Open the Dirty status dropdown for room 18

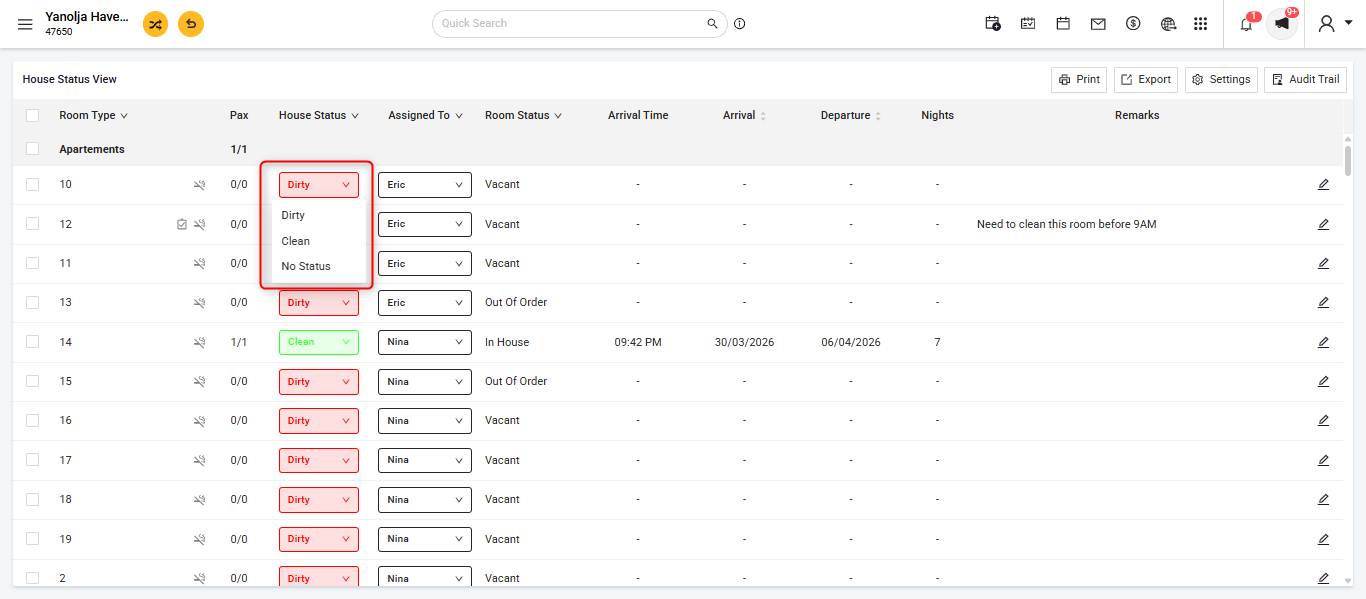pyautogui.click(x=318, y=499)
